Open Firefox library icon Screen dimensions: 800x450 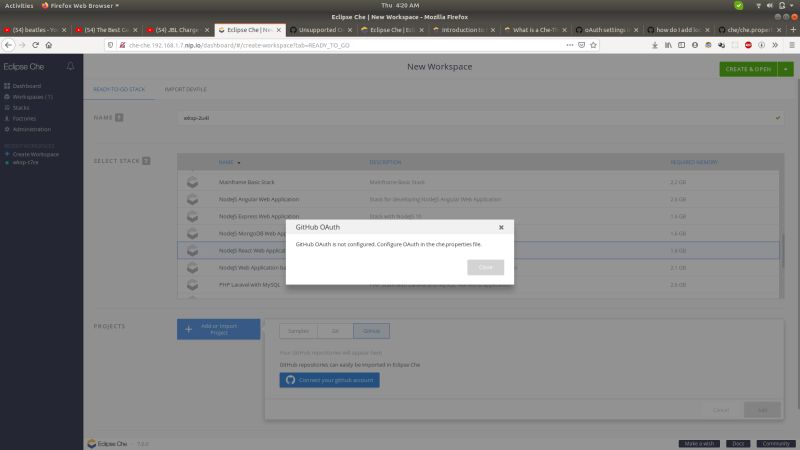668,45
